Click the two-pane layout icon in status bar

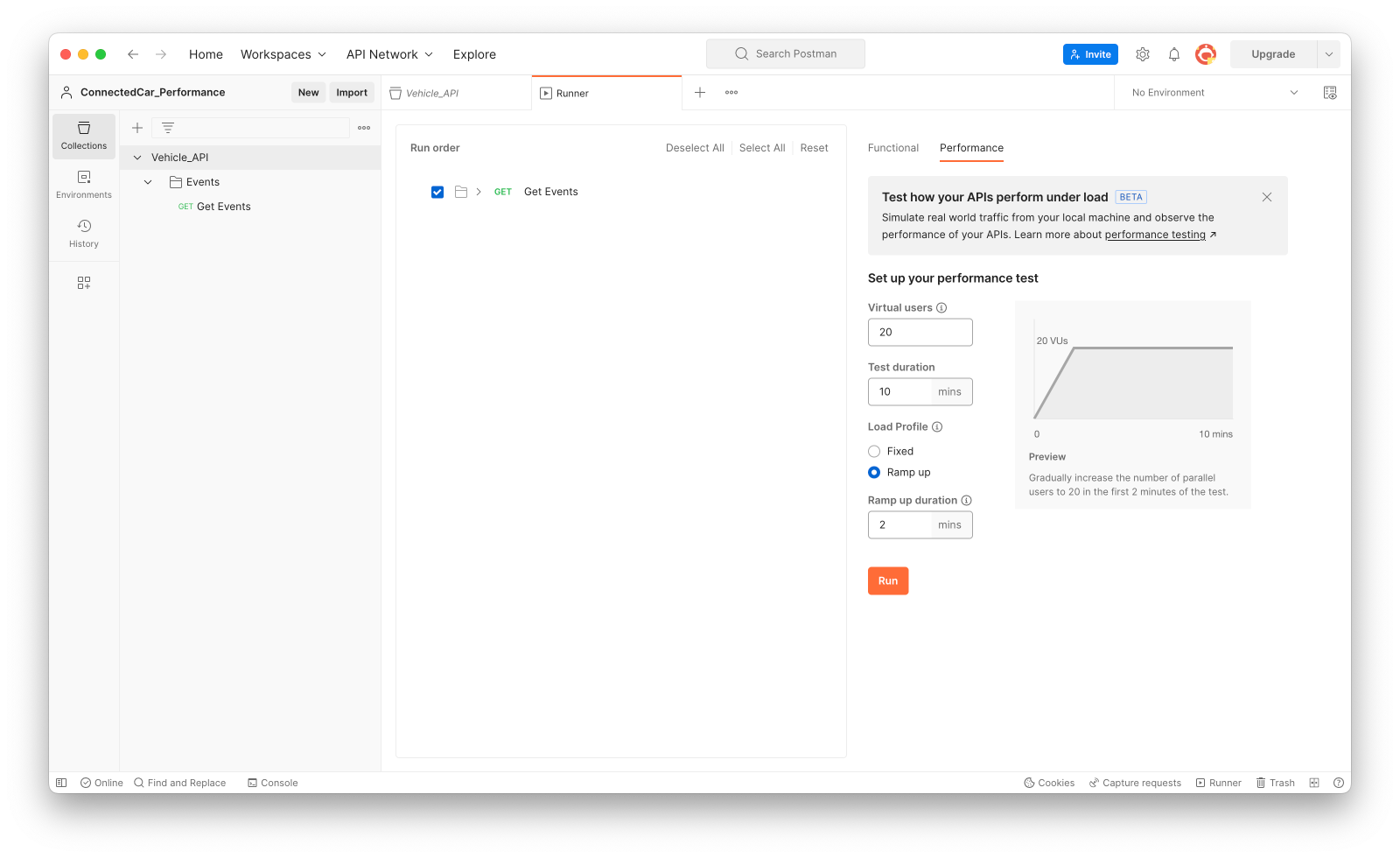[x=1314, y=783]
